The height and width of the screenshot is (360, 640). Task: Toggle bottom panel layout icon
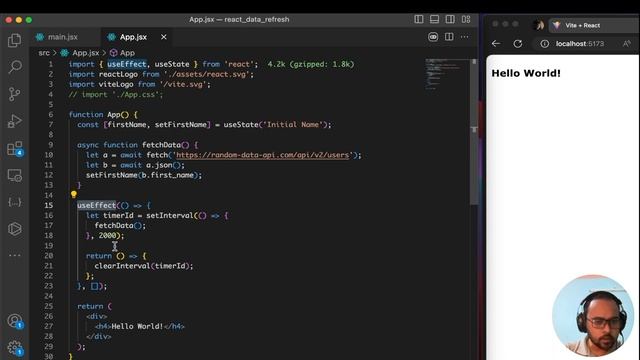434,19
